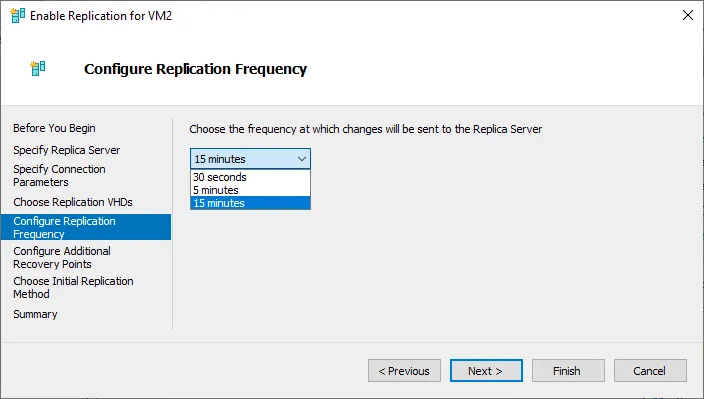Screen dimensions: 704x399
Task: Click the large wizard icon beside the heading
Action: point(38,69)
